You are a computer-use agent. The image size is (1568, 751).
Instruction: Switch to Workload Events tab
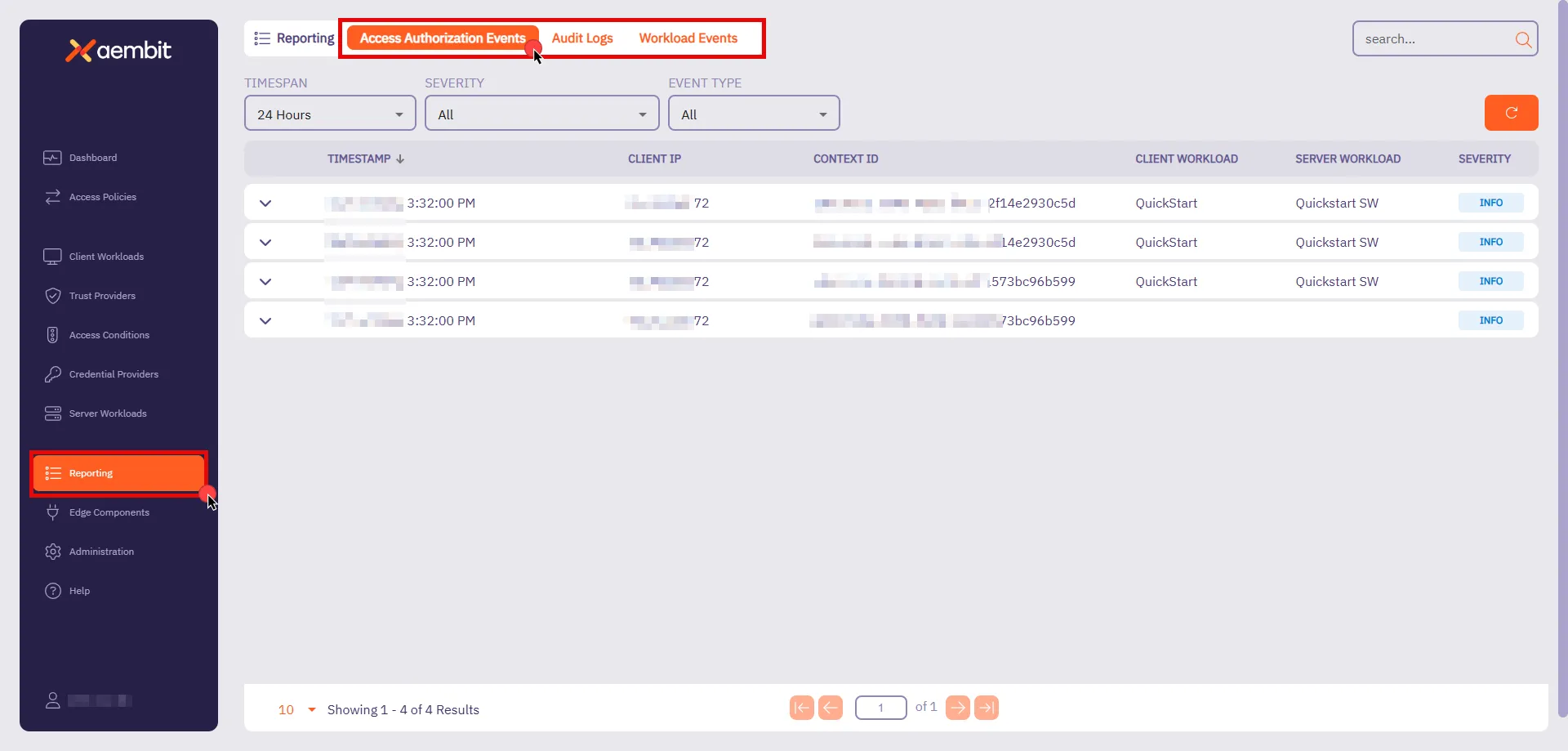688,38
